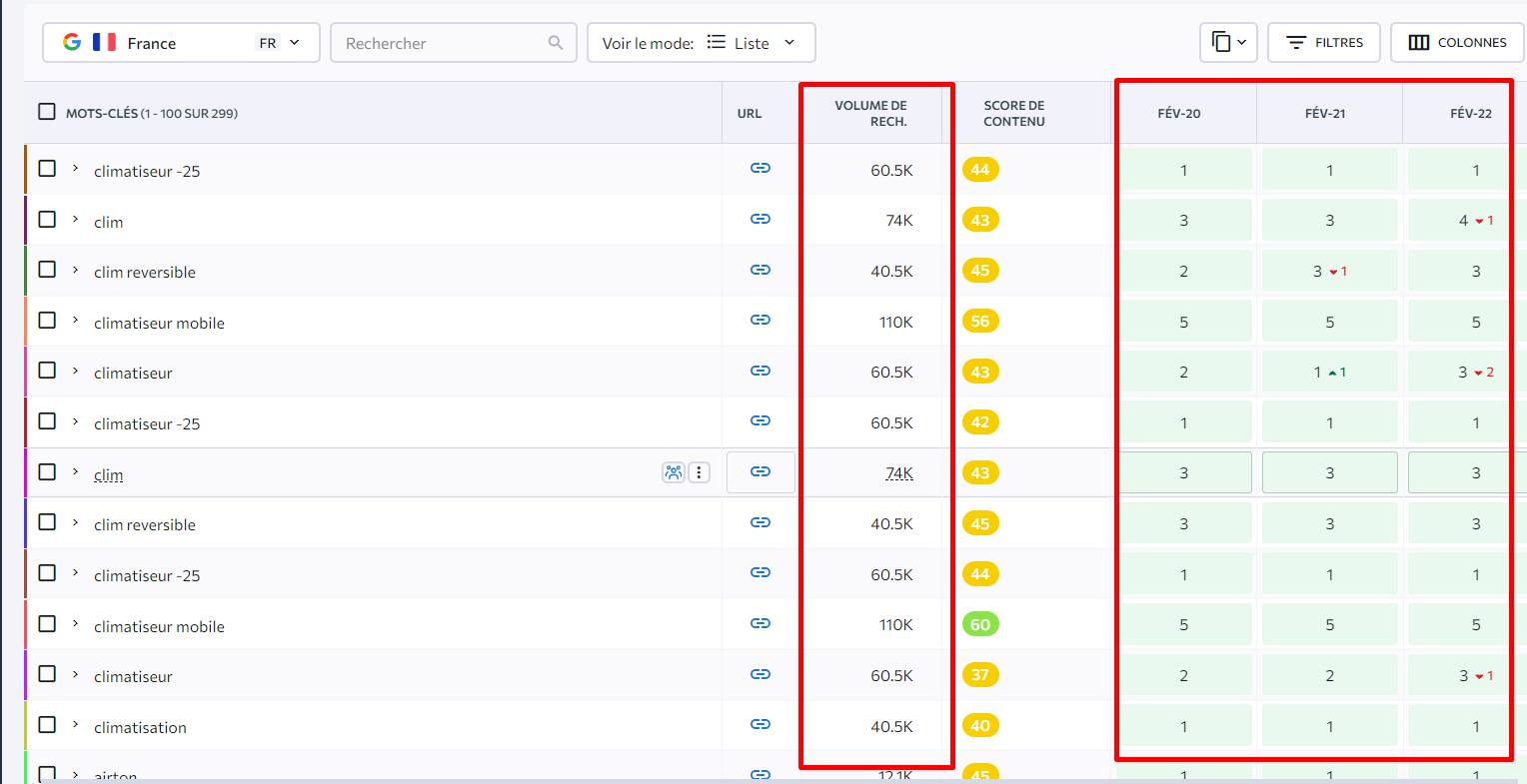Sort by MOTS-CLÉS column header
The image size is (1527, 784).
pos(152,113)
